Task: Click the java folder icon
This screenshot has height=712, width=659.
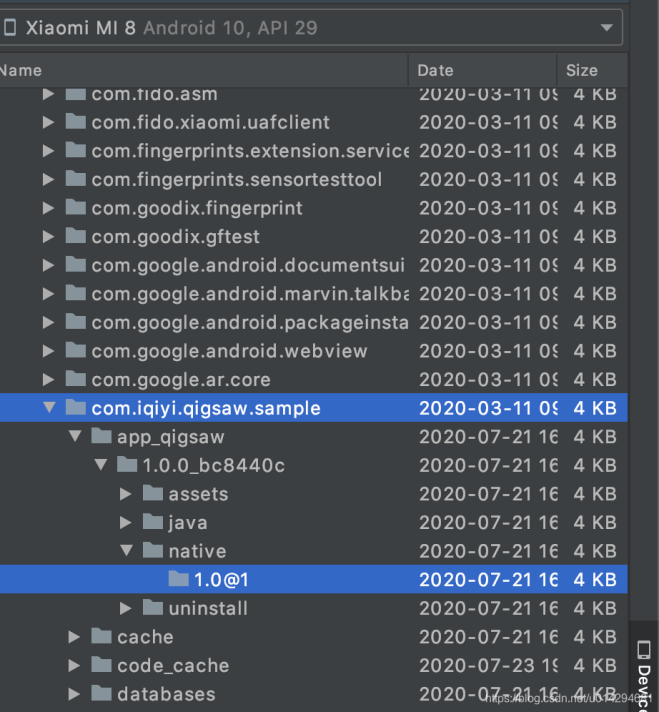Action: click(x=153, y=522)
